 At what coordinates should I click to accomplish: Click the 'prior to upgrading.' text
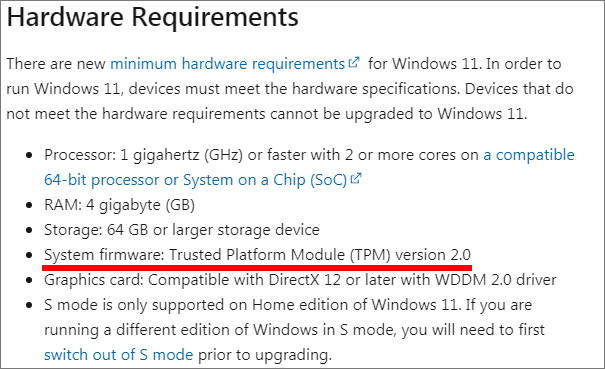[x=265, y=355]
